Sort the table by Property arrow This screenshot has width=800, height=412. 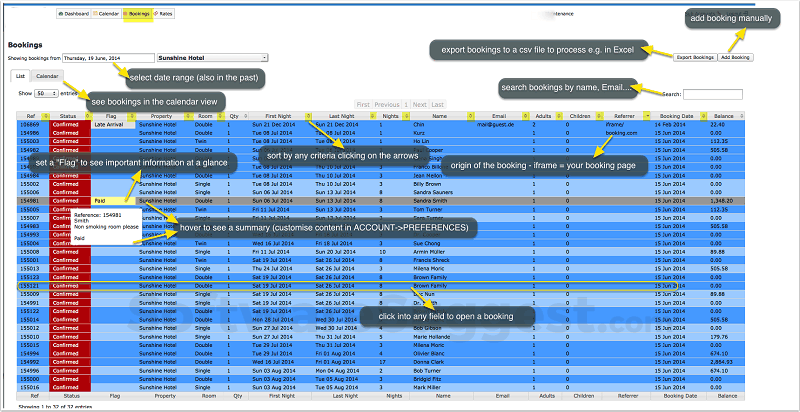[187, 116]
